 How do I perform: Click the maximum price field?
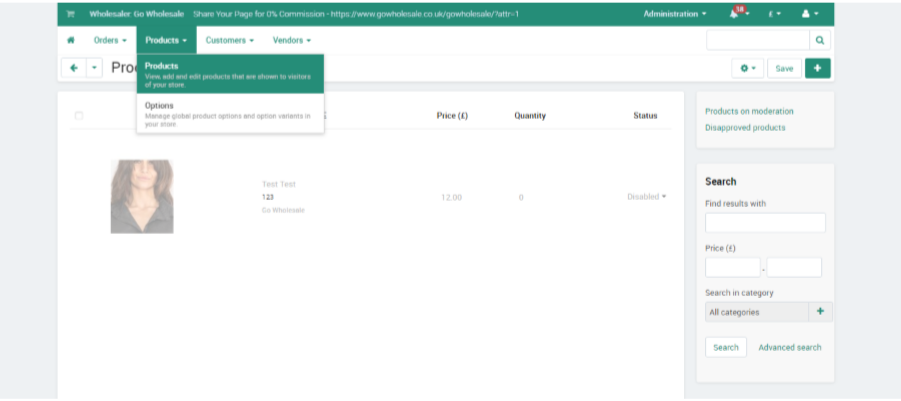click(x=794, y=268)
